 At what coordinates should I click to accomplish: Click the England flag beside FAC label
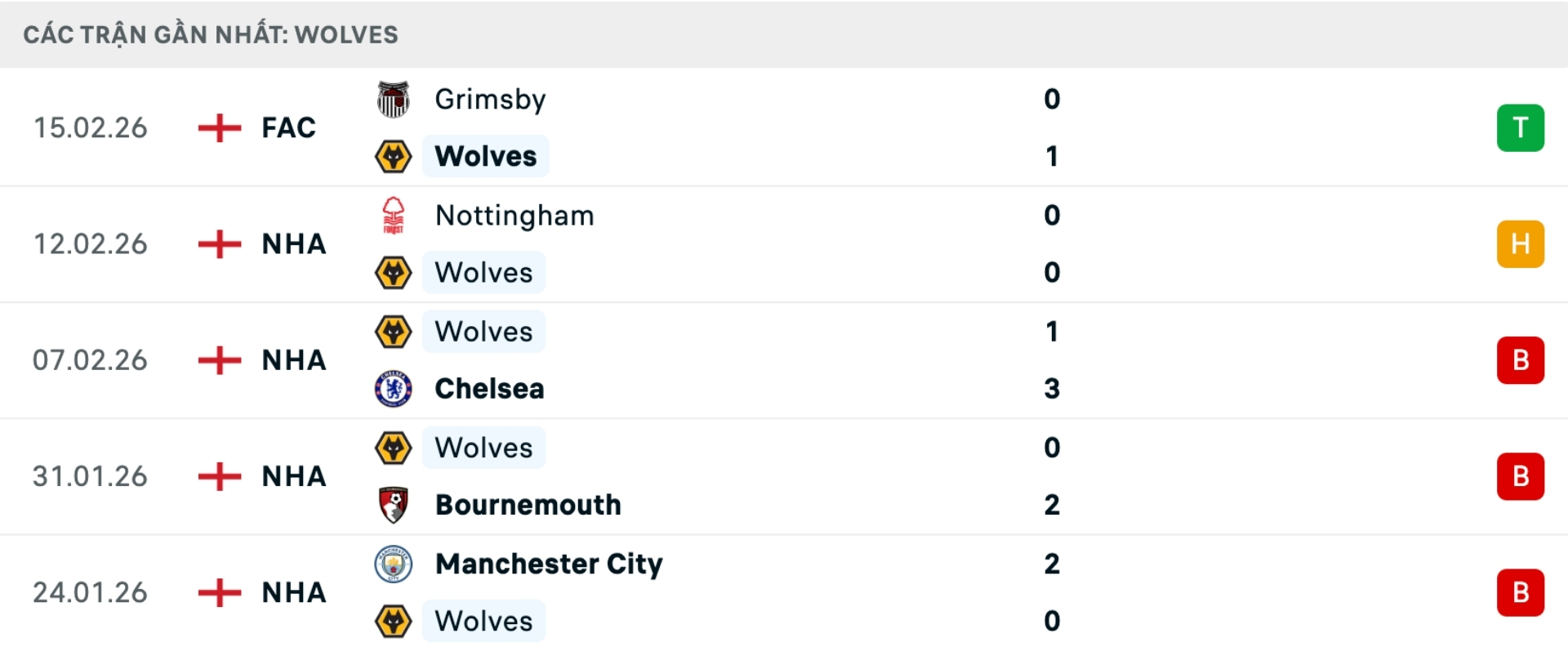click(219, 127)
